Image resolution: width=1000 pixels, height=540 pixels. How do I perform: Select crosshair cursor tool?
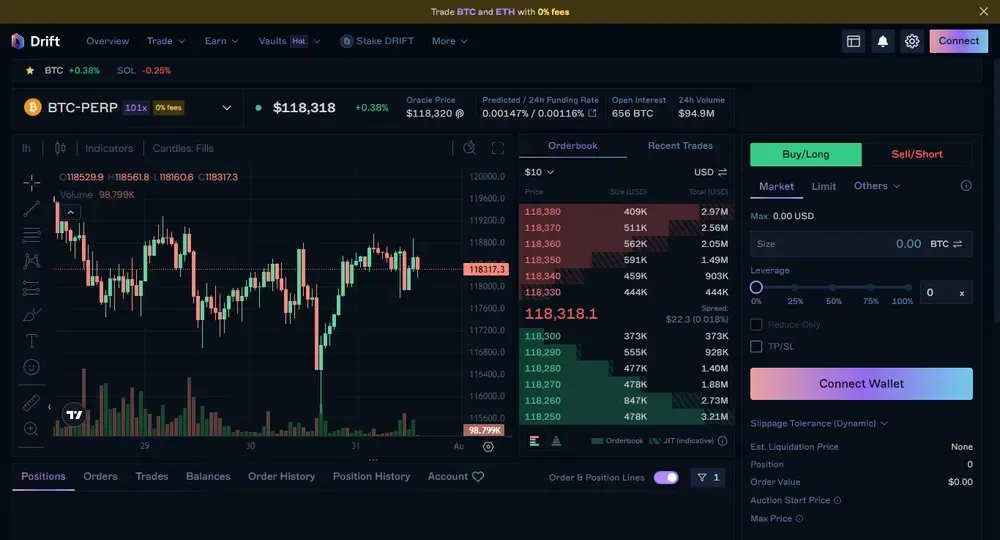tap(31, 183)
